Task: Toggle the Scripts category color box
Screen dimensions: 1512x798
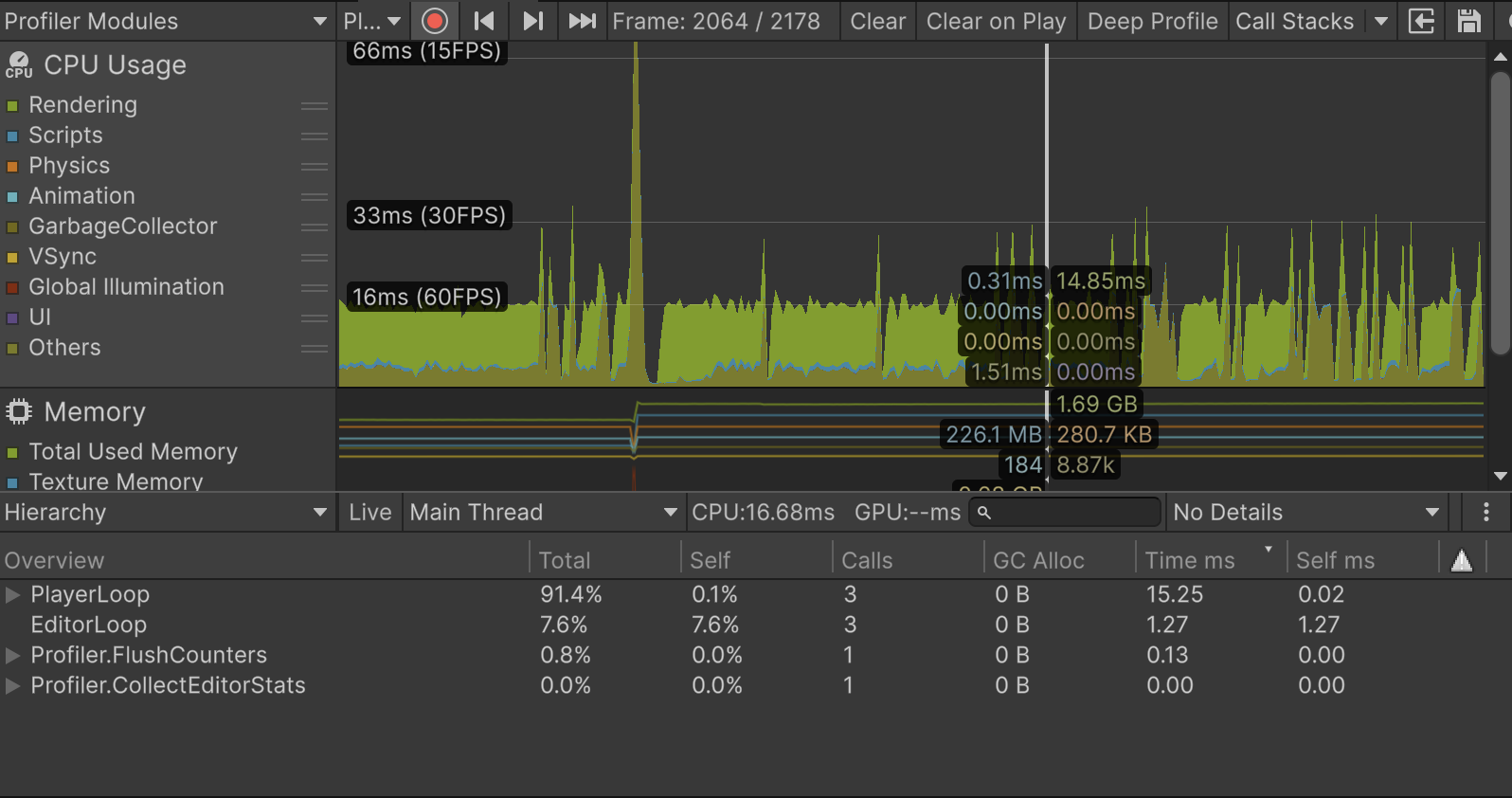Action: click(x=12, y=136)
